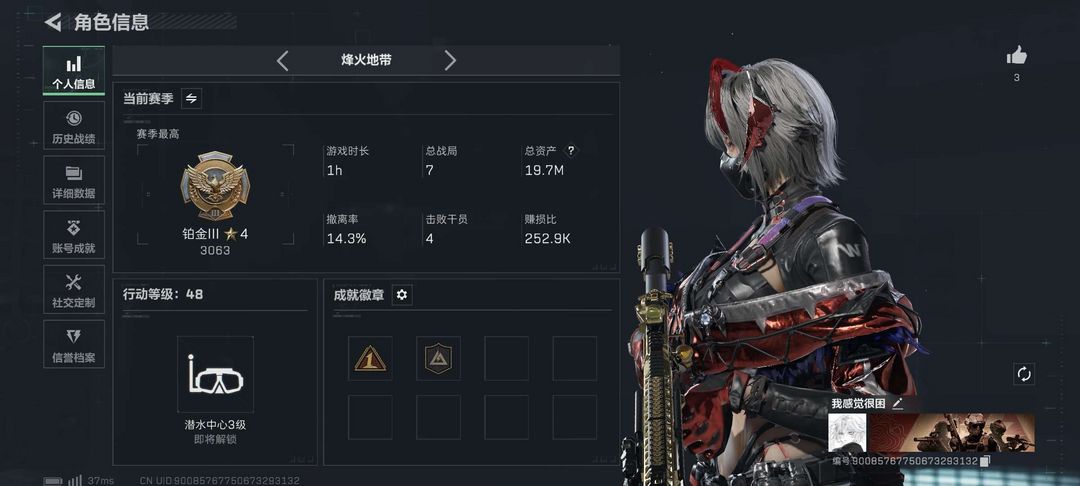
Task: Open 账号成就 in the sidebar
Action: click(74, 235)
